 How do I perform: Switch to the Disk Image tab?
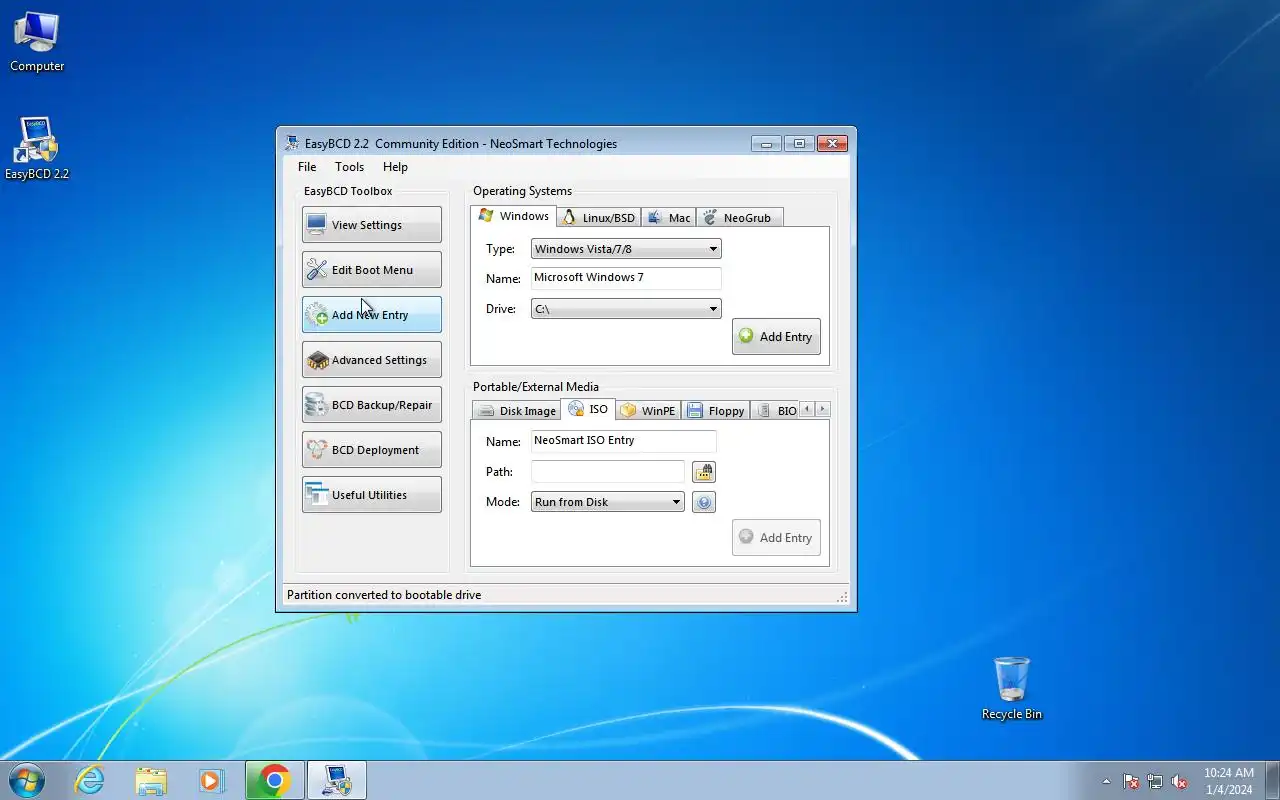pos(517,410)
